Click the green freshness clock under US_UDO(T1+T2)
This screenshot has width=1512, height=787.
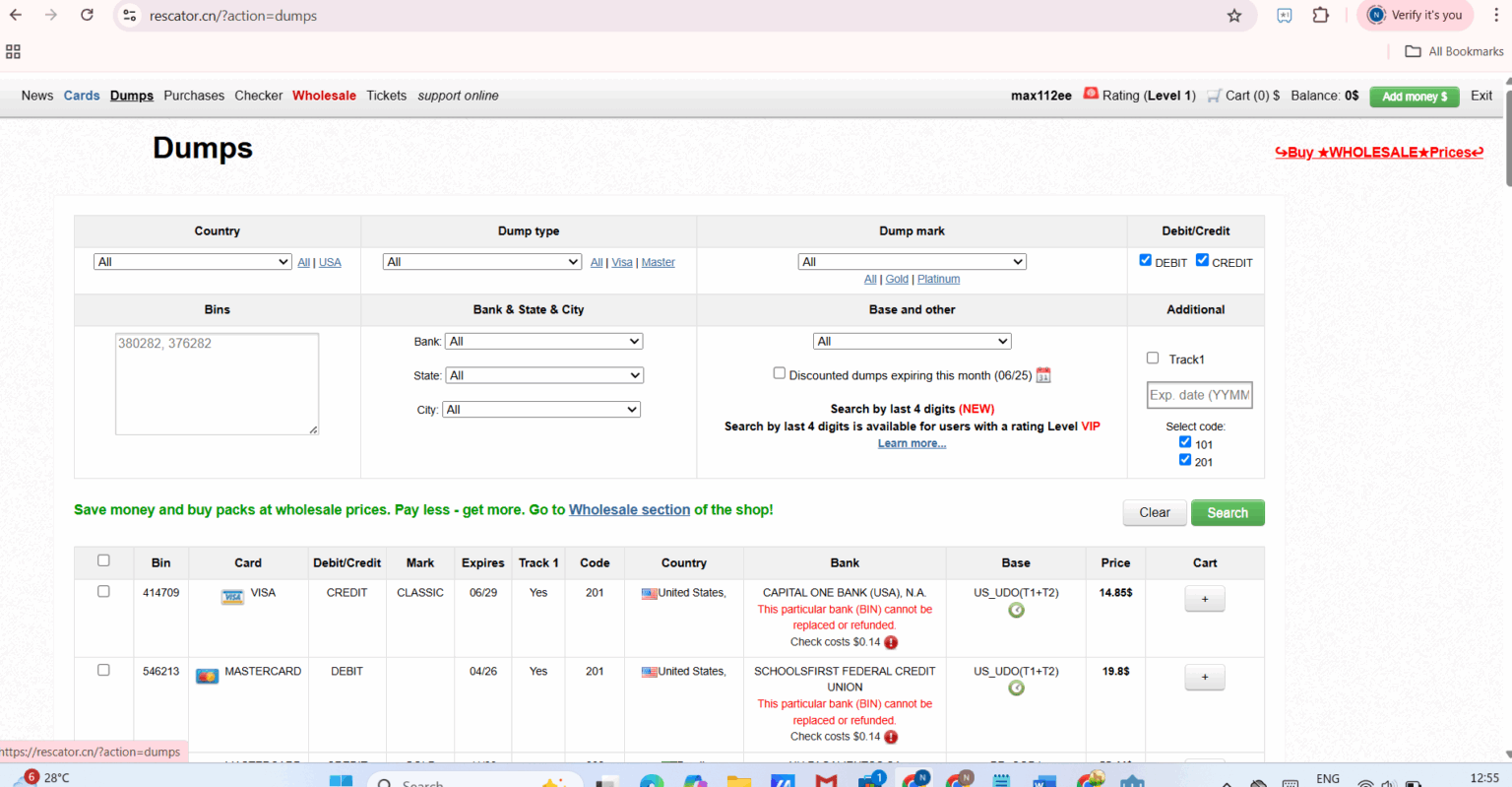coord(1015,610)
